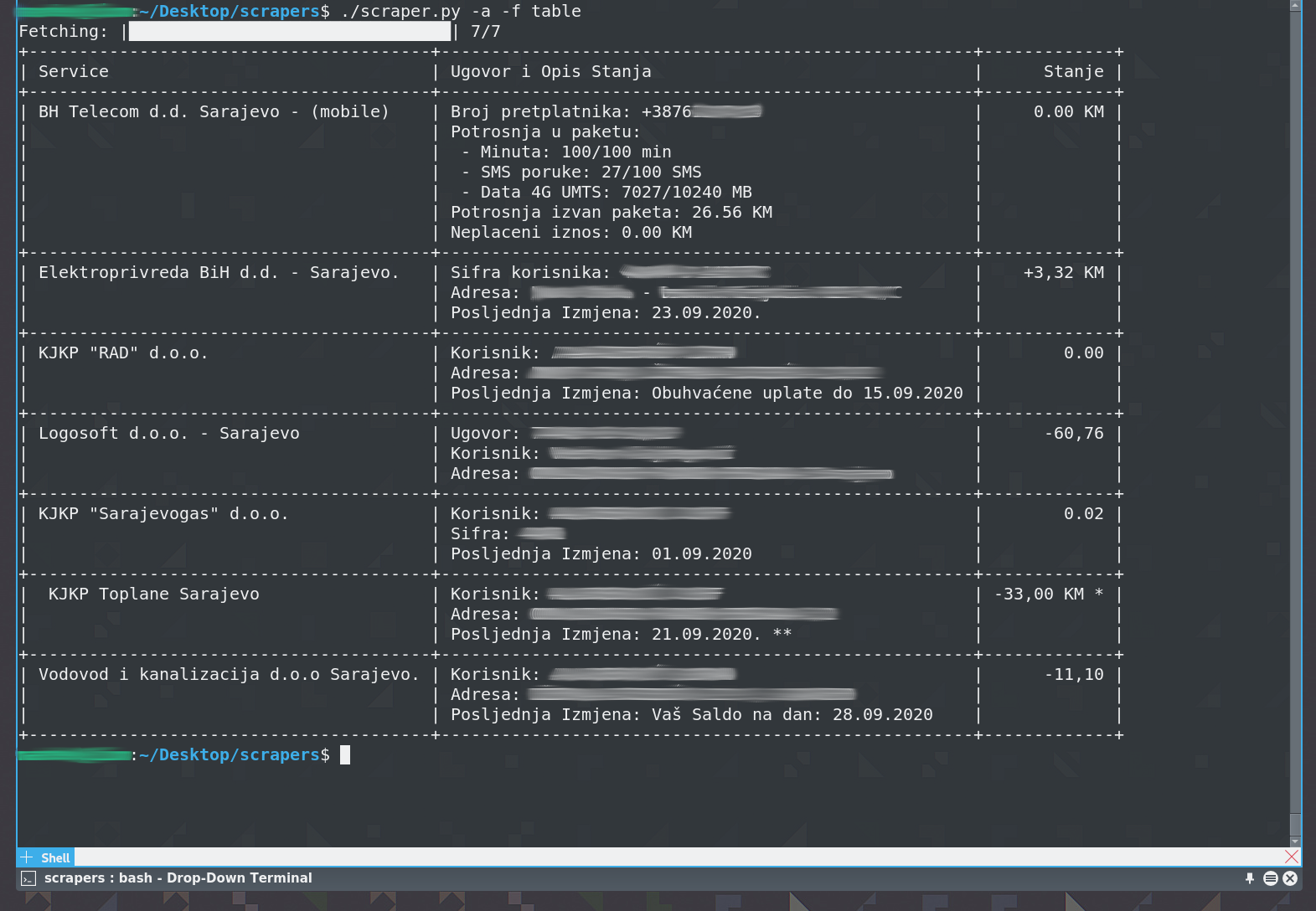Click the scrollbar up arrow

1295,5
